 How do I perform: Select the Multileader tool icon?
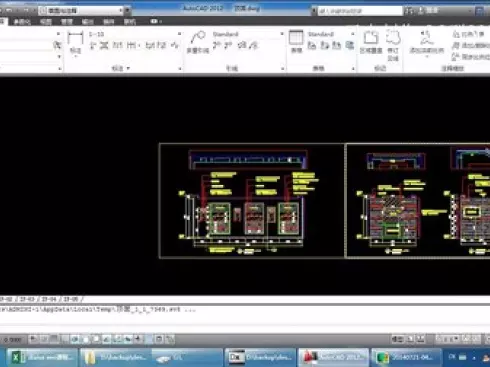click(x=197, y=42)
